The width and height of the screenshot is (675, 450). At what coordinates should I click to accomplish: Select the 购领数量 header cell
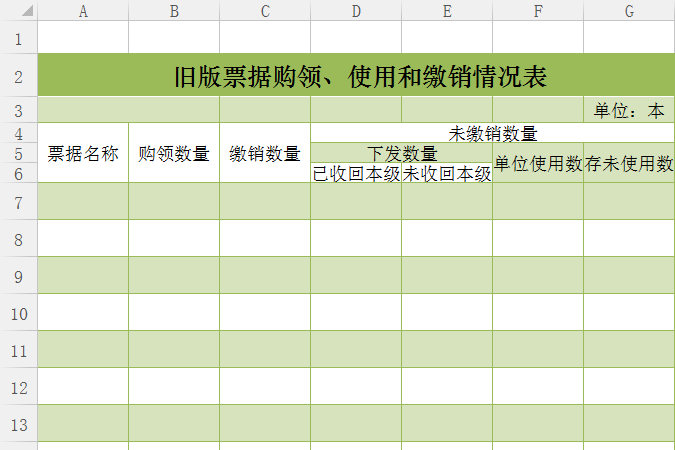174,153
